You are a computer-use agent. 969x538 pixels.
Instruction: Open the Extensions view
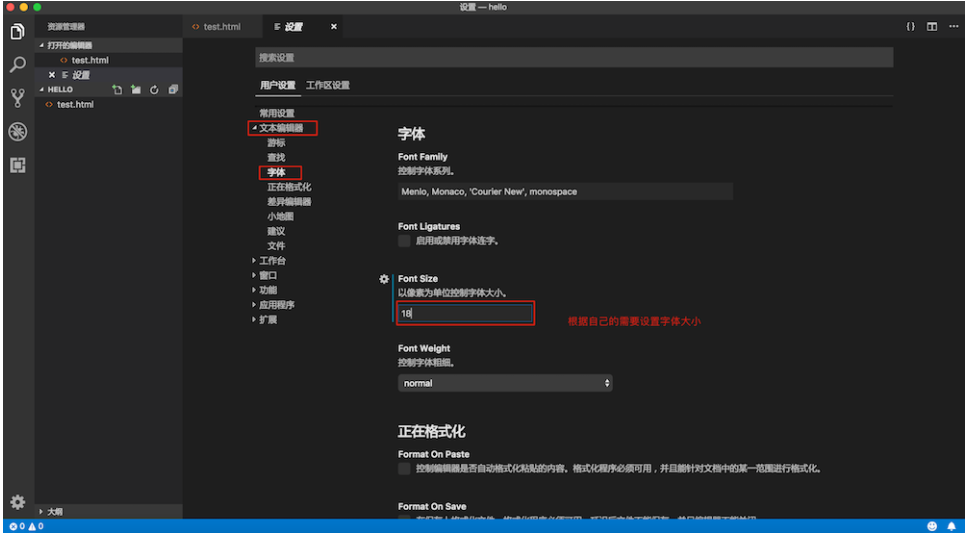(18, 165)
